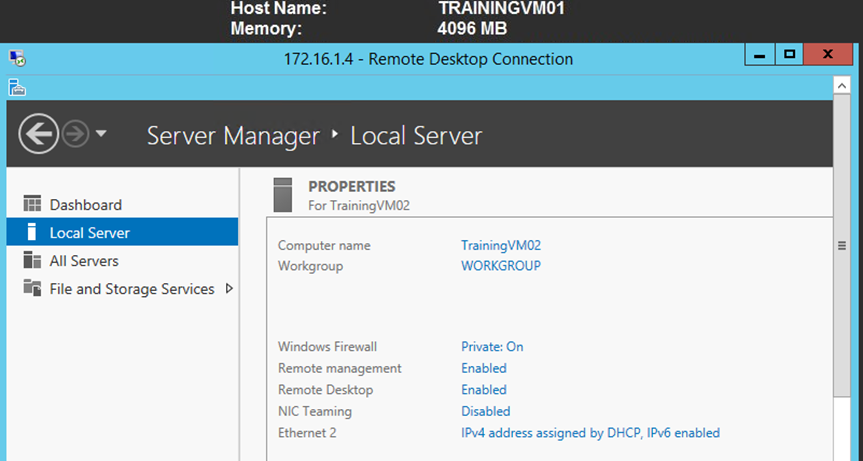The height and width of the screenshot is (461, 863).
Task: Click the small toolbar icon below the RDP title bar icon
Action: pos(17,87)
